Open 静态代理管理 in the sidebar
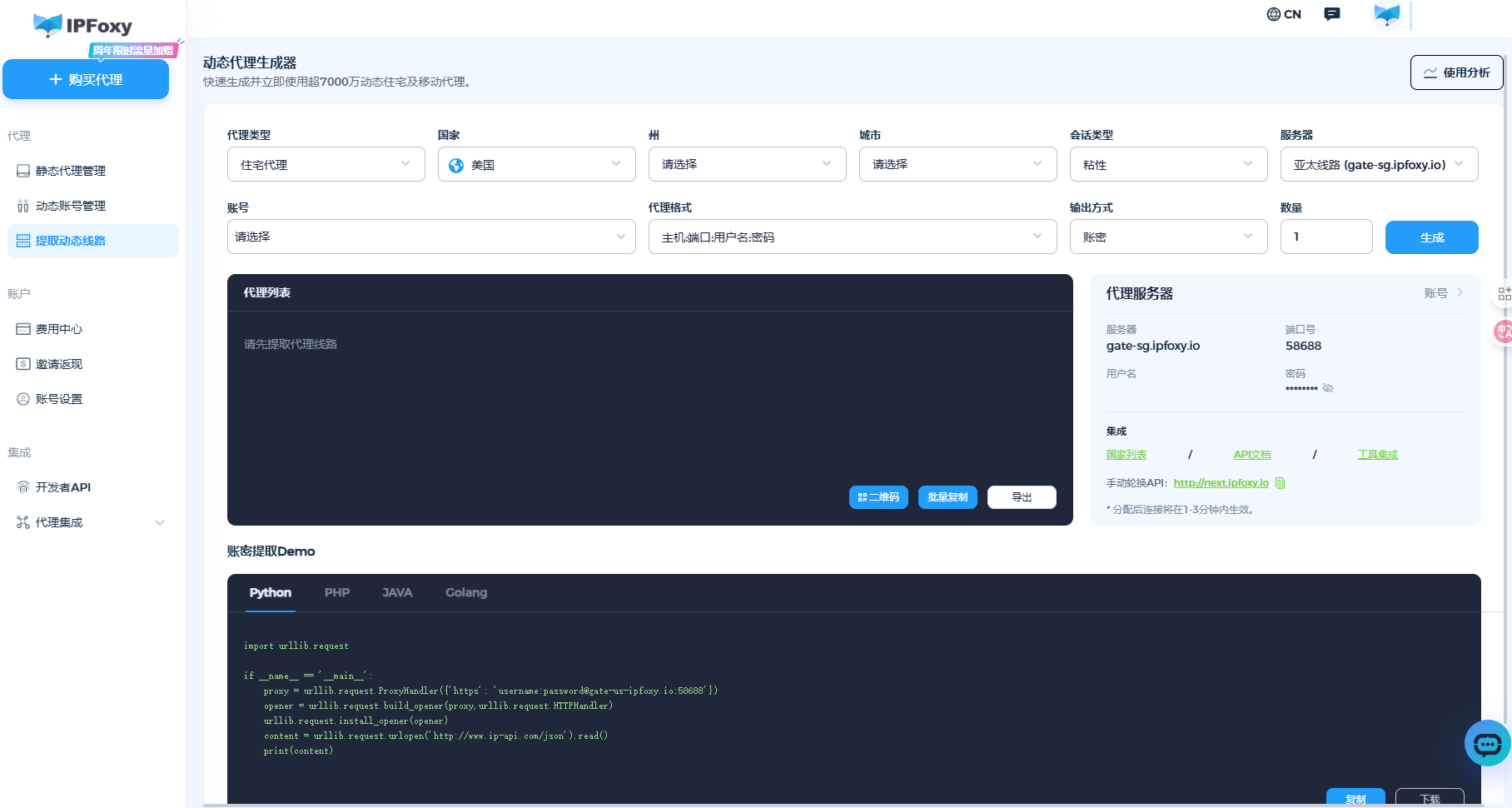 coord(71,171)
